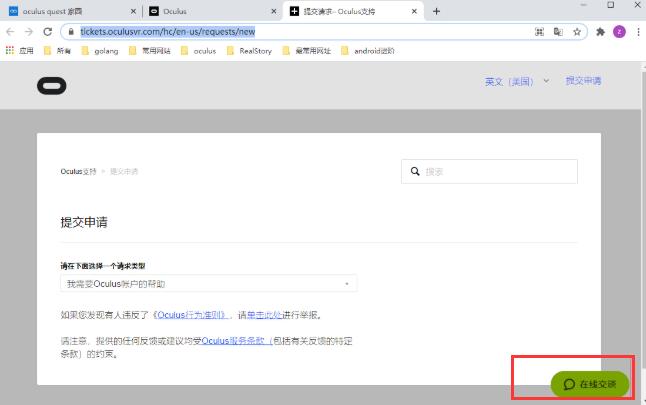Open the request type dropdown

point(208,284)
